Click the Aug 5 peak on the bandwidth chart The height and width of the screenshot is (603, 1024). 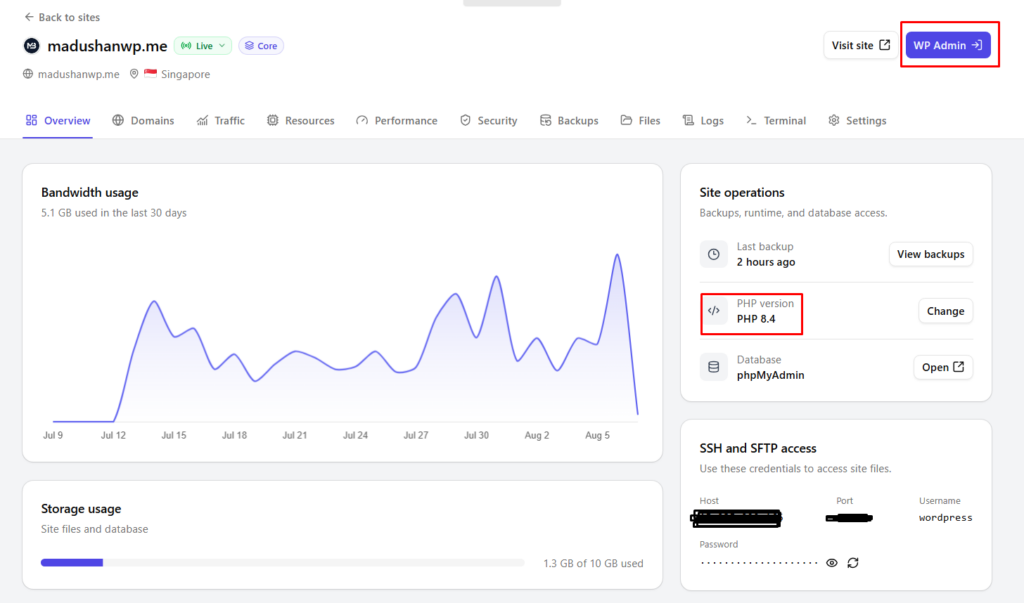point(617,255)
